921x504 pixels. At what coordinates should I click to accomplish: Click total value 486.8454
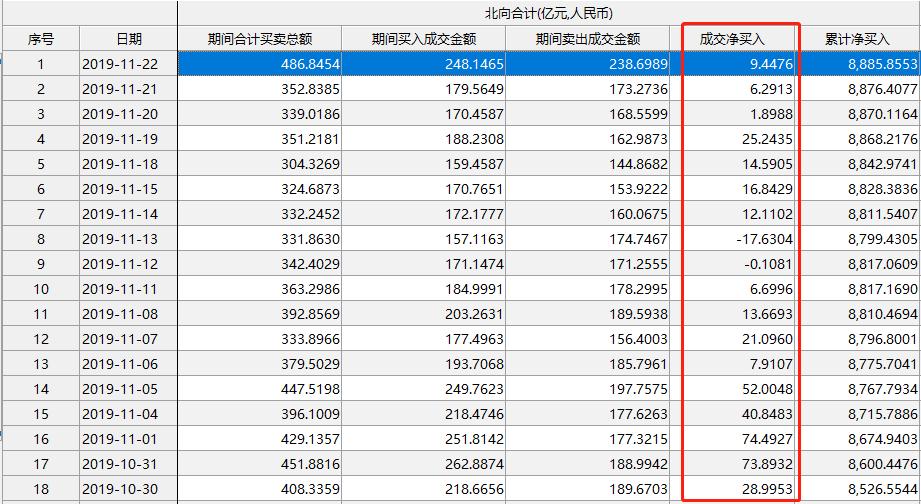coord(260,63)
